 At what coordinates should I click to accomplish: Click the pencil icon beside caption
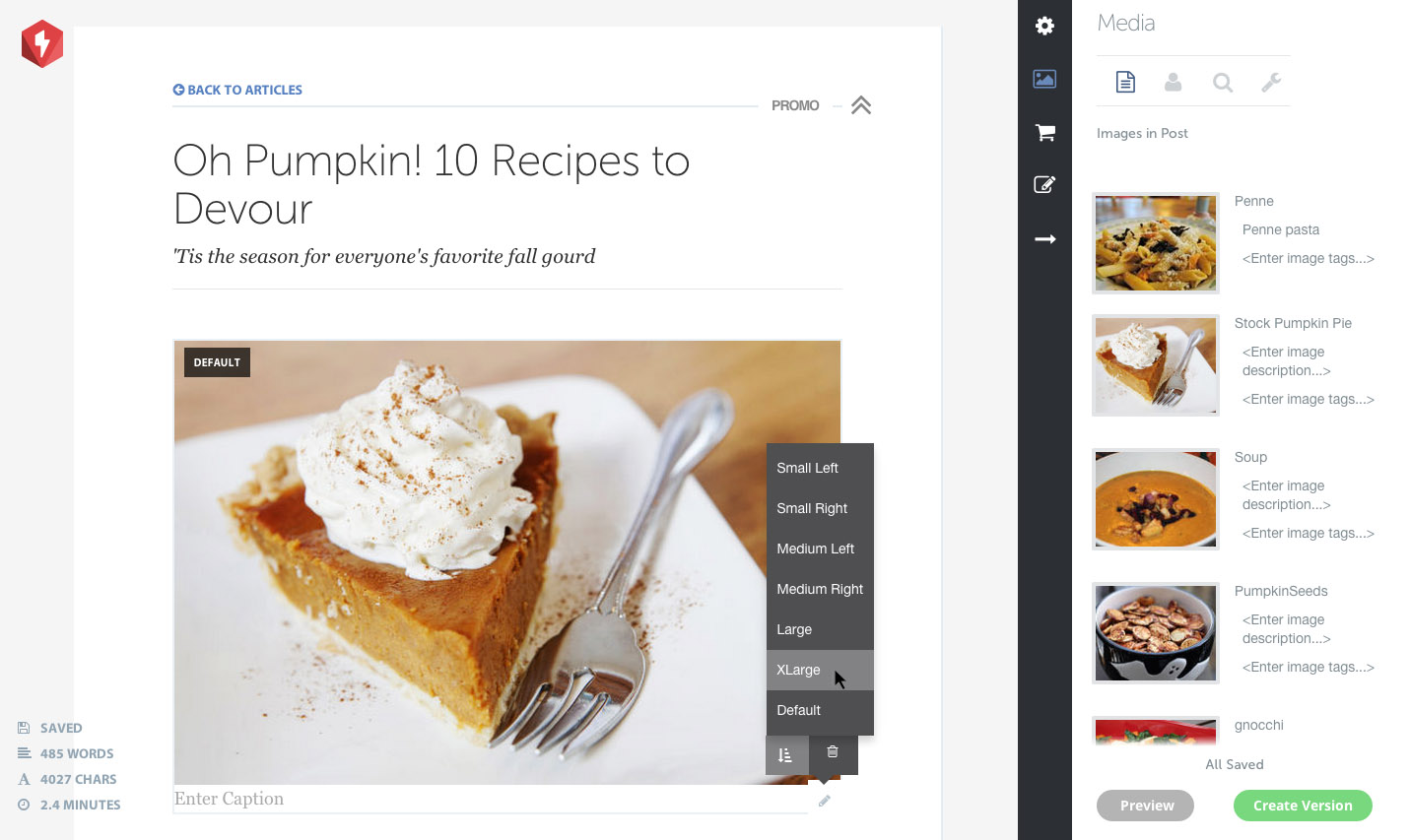[x=825, y=802]
